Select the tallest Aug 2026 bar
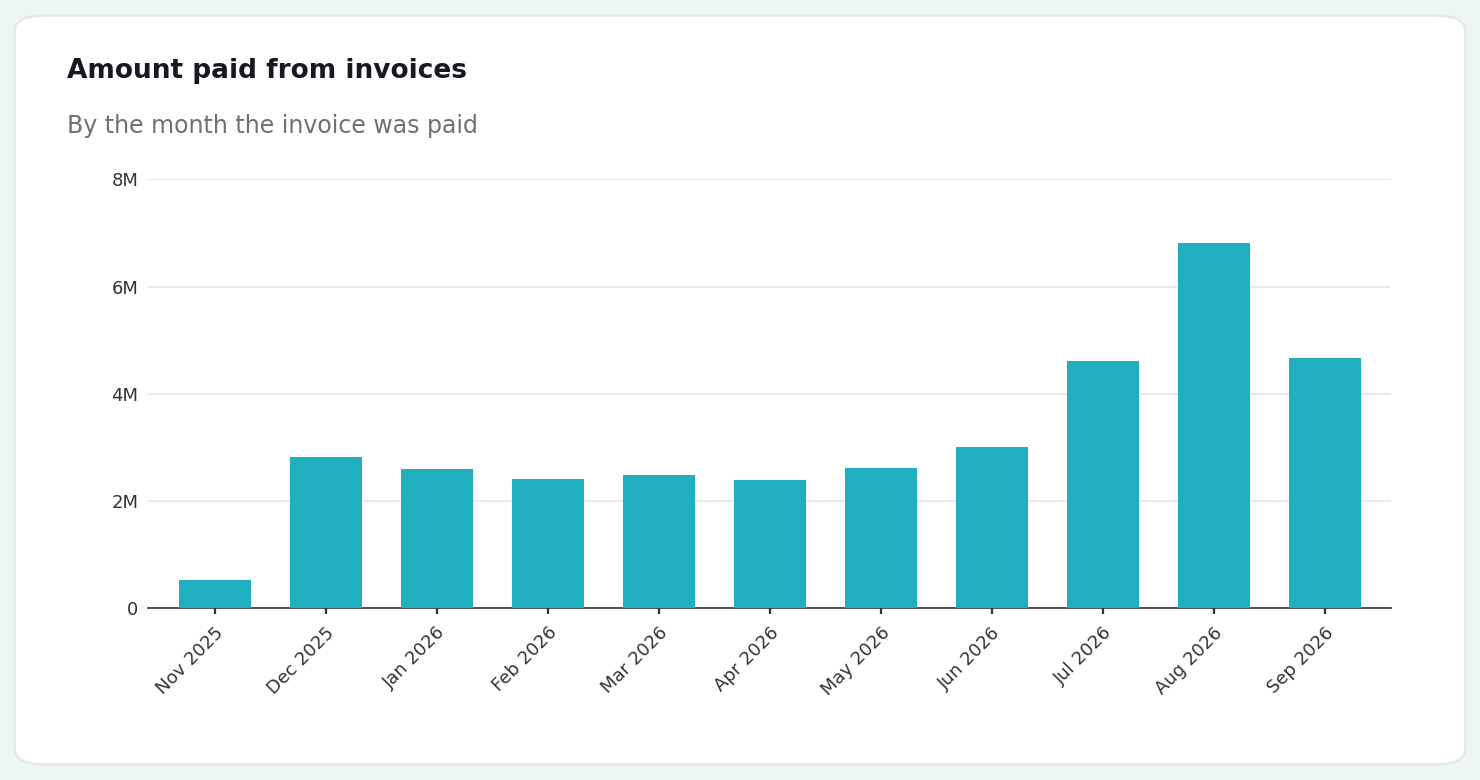1480x780 pixels. coord(1214,425)
